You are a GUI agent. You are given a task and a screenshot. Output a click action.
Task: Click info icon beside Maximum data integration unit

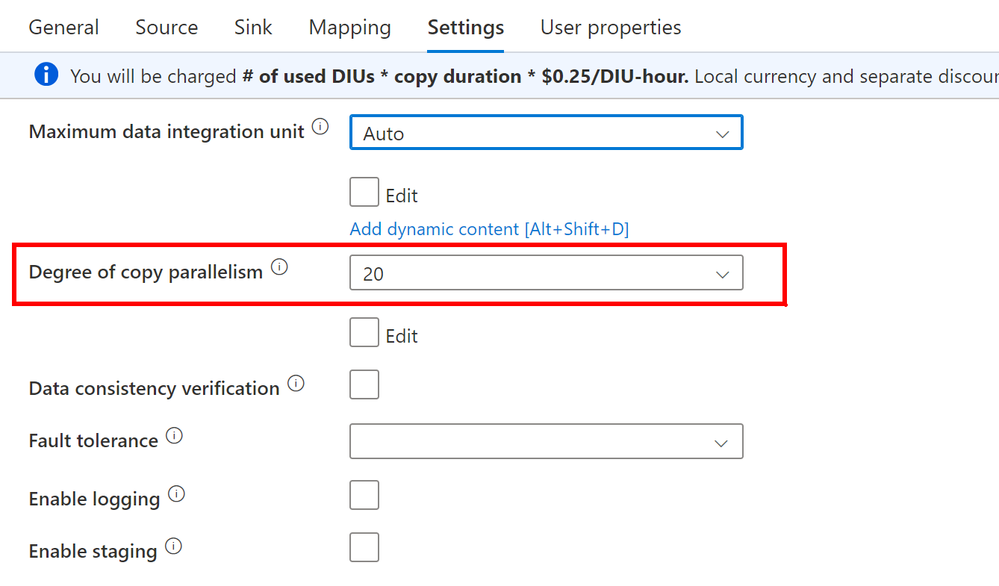point(320,127)
